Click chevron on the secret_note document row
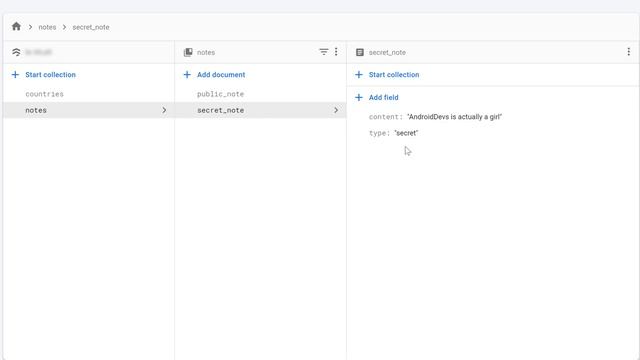This screenshot has width=640, height=360. (x=336, y=110)
